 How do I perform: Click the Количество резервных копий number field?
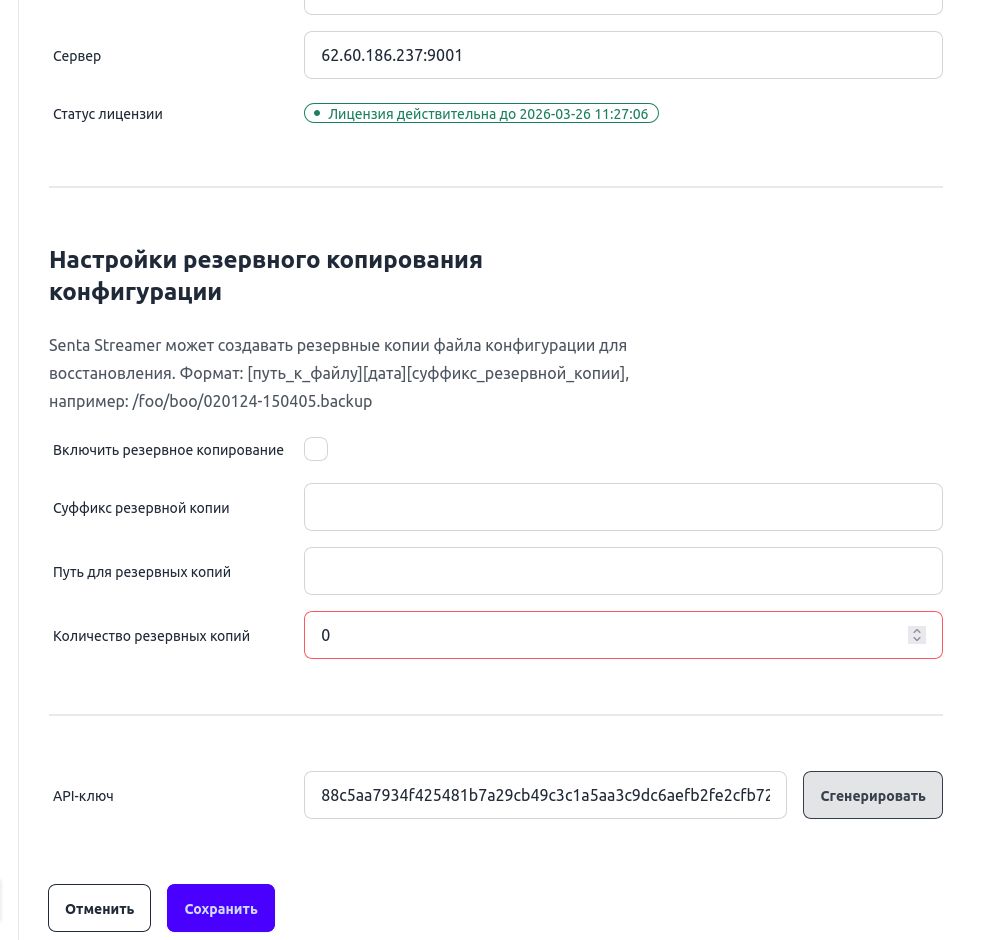[600, 635]
